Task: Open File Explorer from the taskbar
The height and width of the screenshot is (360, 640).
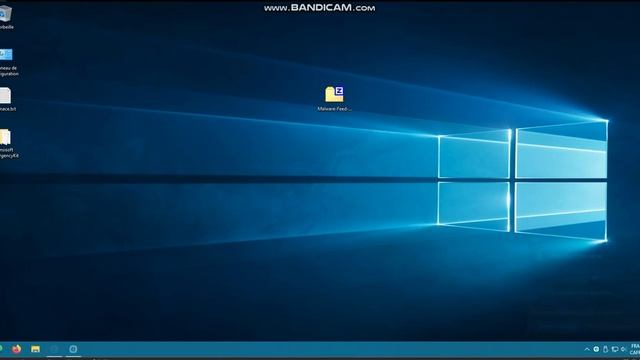Action: pos(36,349)
